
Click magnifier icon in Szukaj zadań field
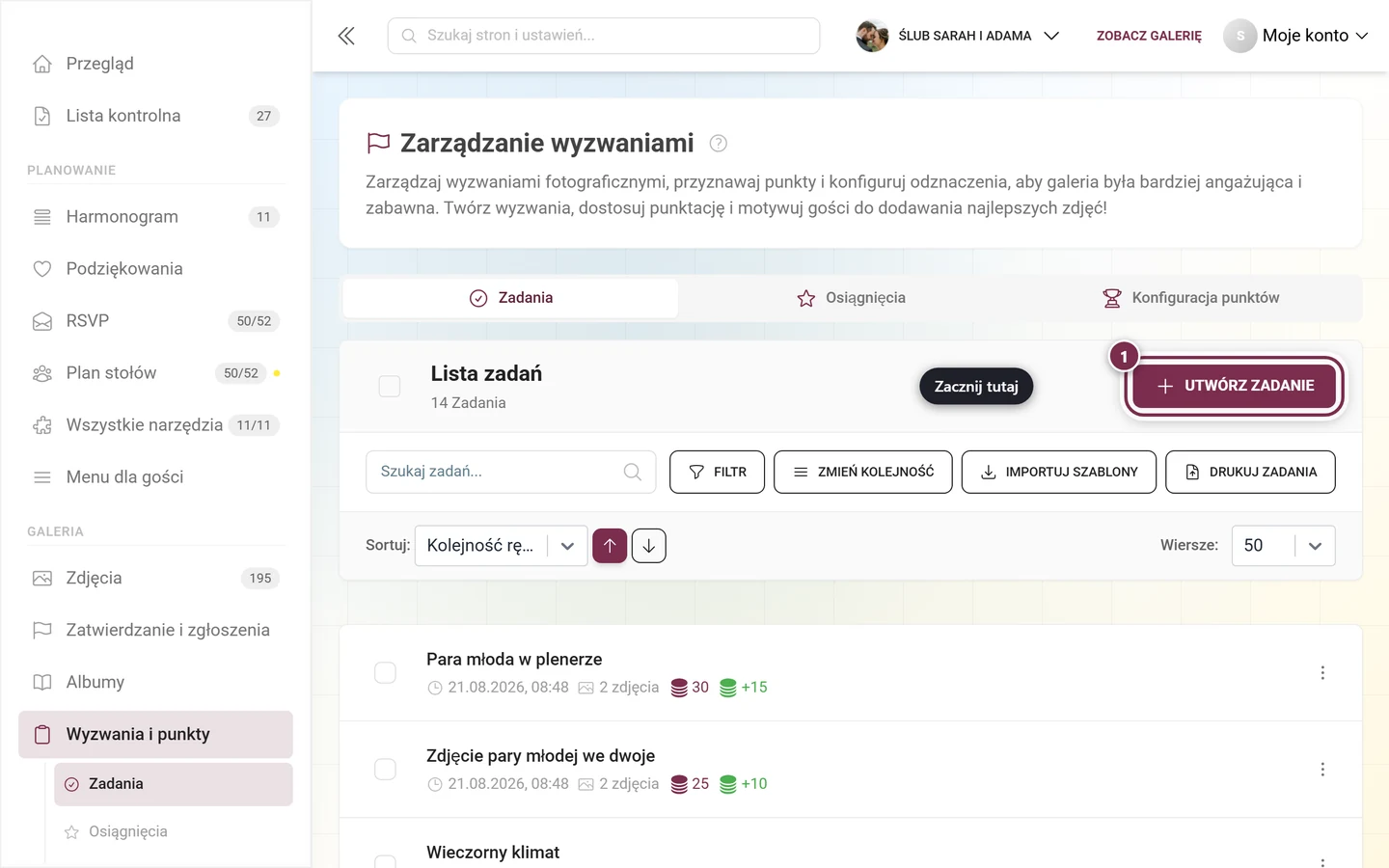633,472
